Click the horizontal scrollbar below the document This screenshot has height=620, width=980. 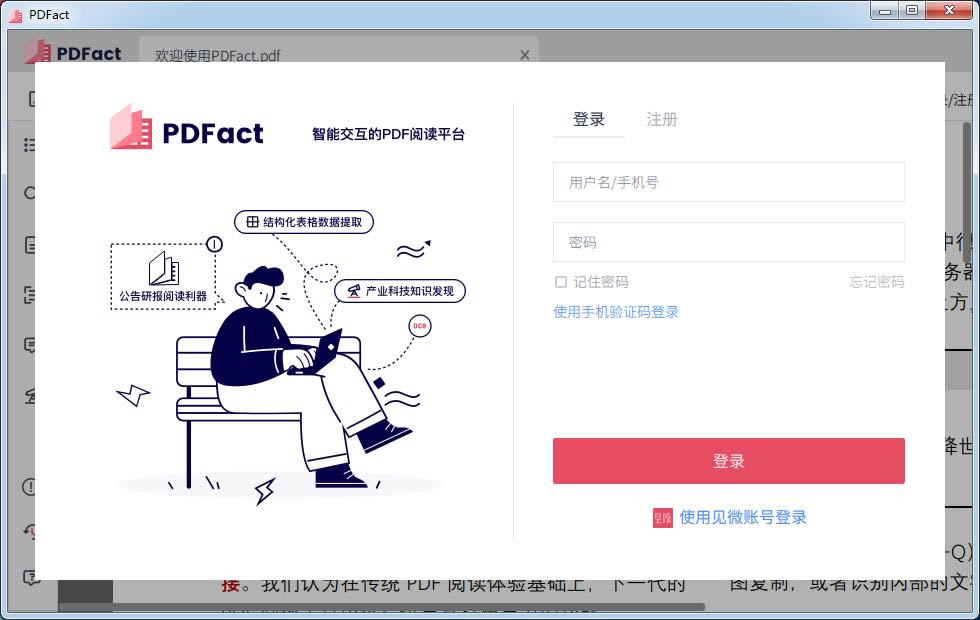381,606
